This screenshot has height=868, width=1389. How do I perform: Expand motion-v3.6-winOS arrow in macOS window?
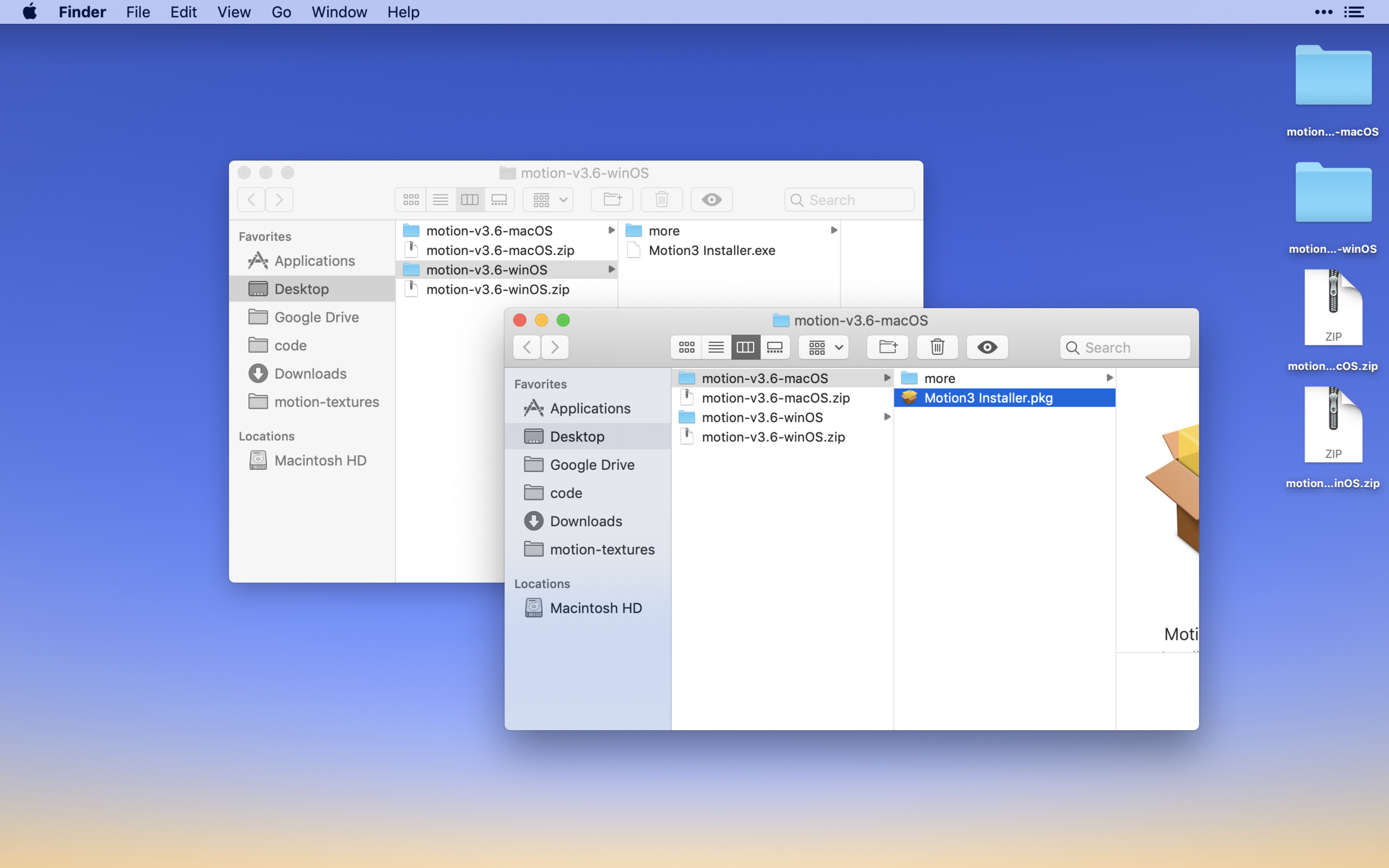[887, 417]
